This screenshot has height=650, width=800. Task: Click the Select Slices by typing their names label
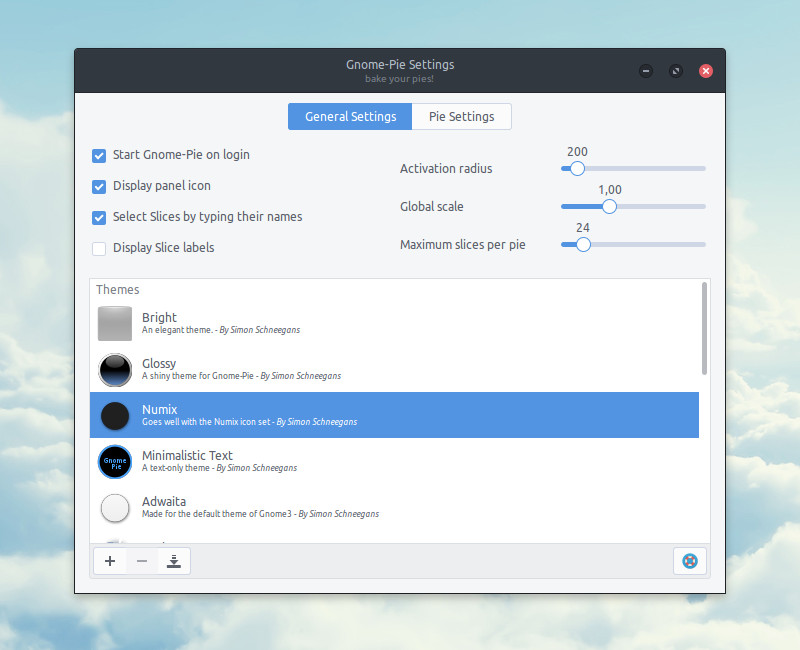208,217
